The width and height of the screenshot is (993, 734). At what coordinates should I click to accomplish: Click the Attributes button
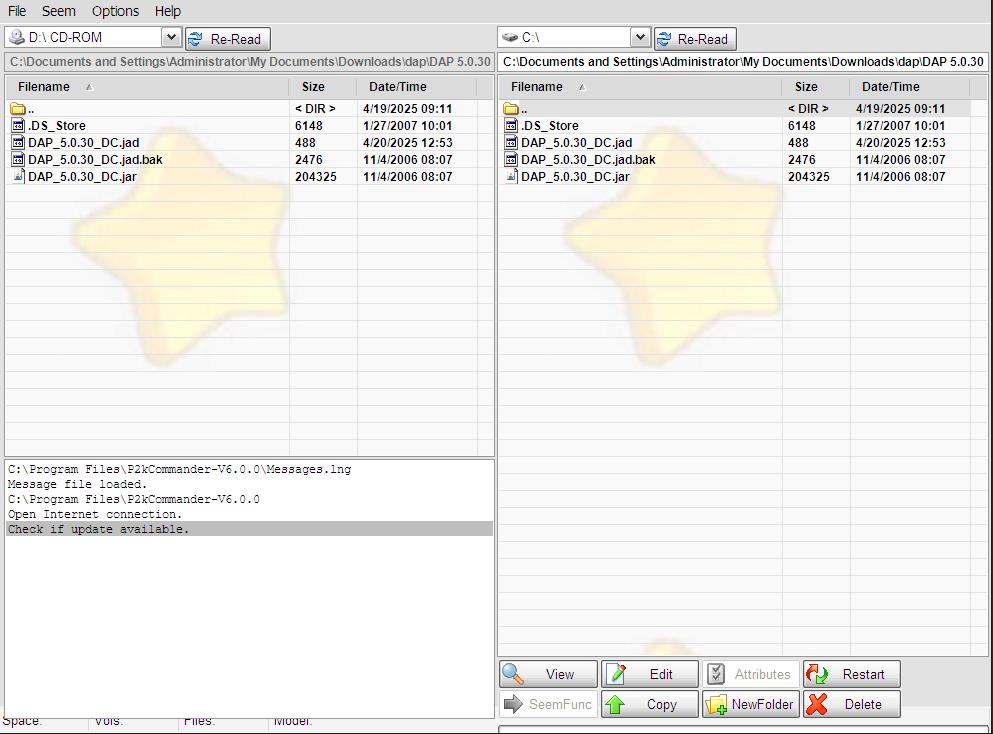(x=750, y=674)
